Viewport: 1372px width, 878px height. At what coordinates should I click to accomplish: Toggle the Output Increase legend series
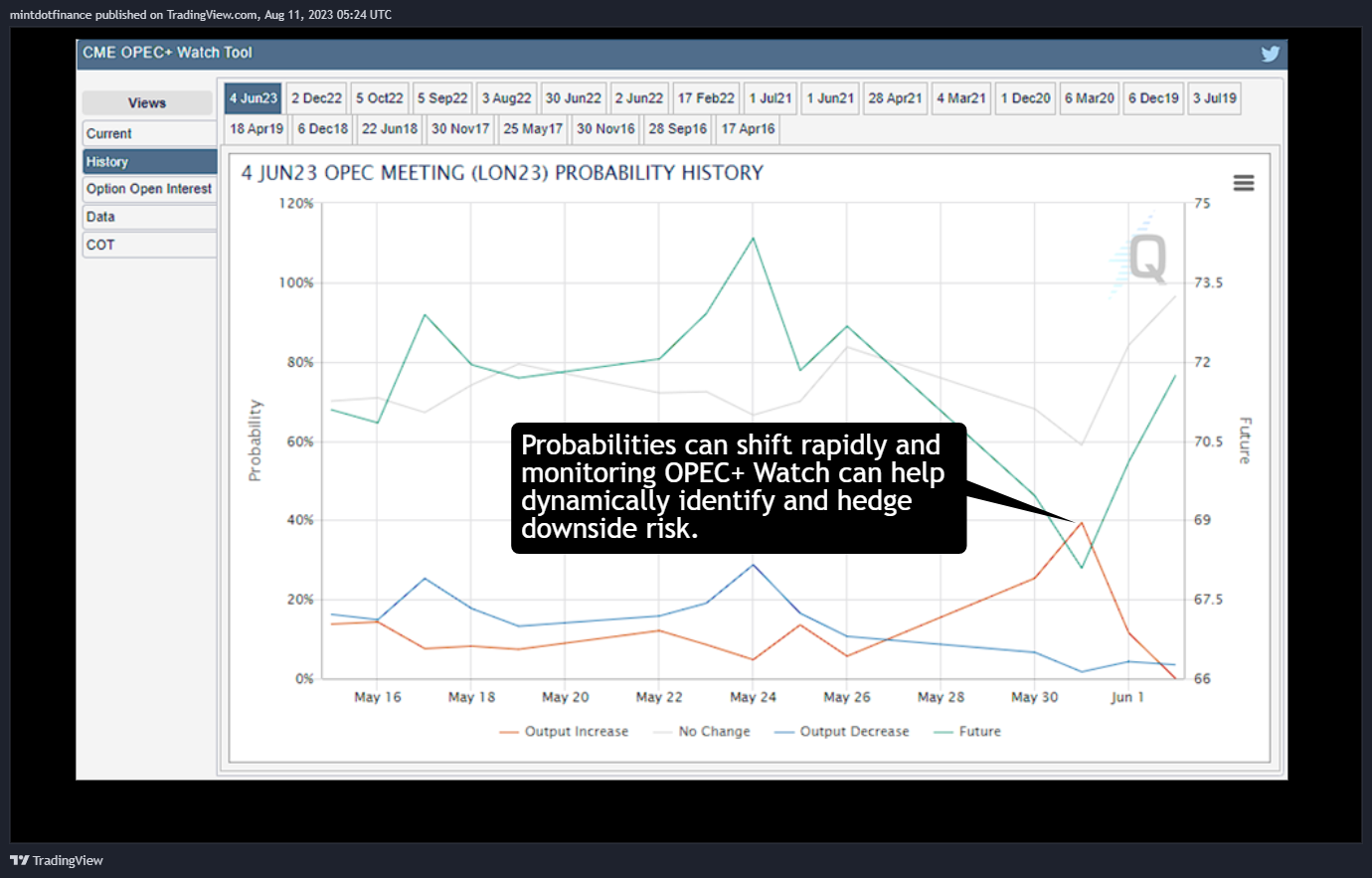(564, 732)
